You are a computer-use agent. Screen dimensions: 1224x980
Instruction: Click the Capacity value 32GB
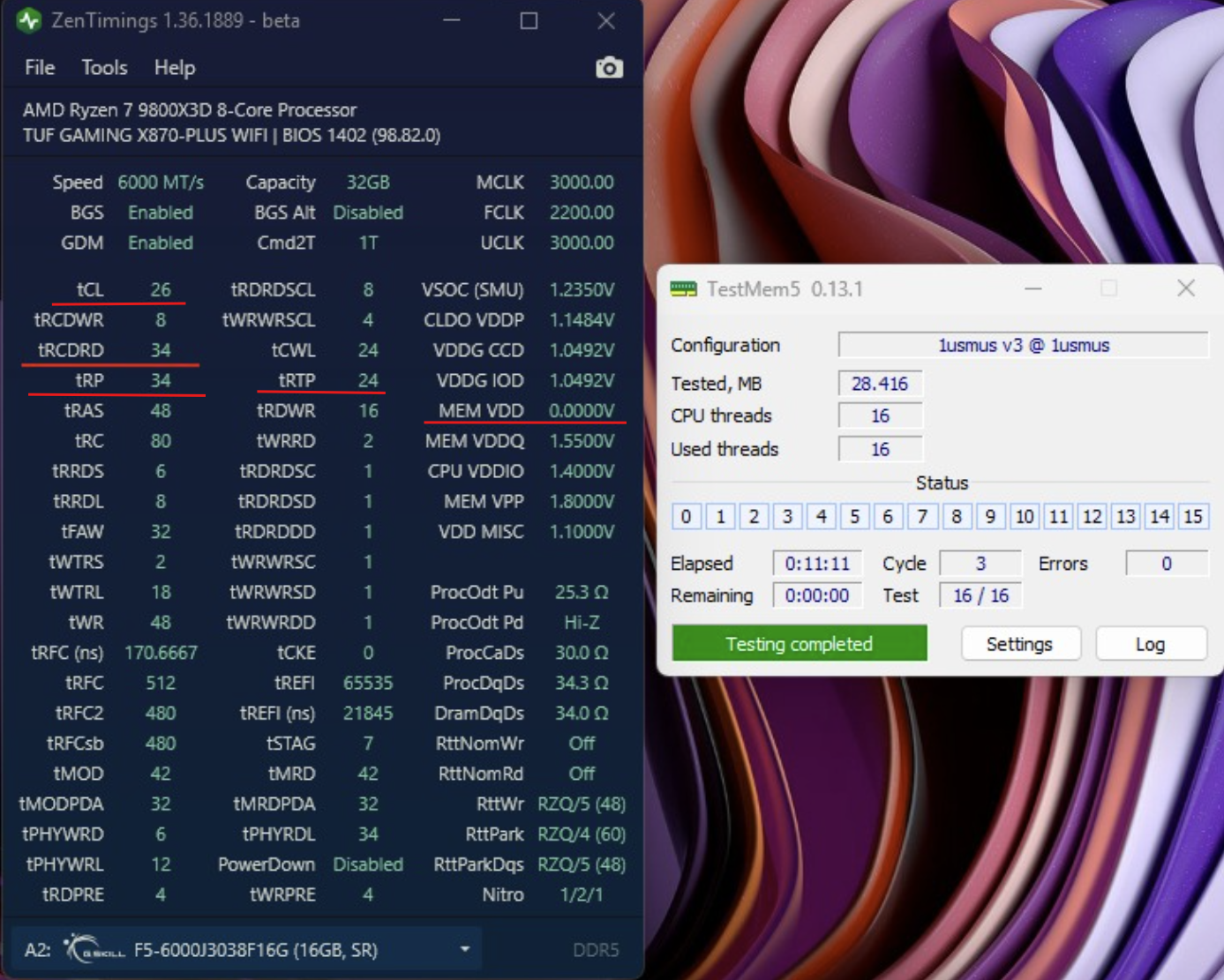[x=368, y=183]
